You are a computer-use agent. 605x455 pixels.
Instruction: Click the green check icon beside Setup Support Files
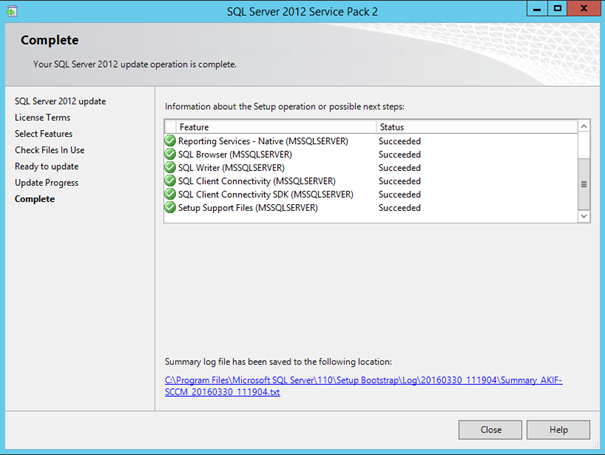(x=170, y=208)
